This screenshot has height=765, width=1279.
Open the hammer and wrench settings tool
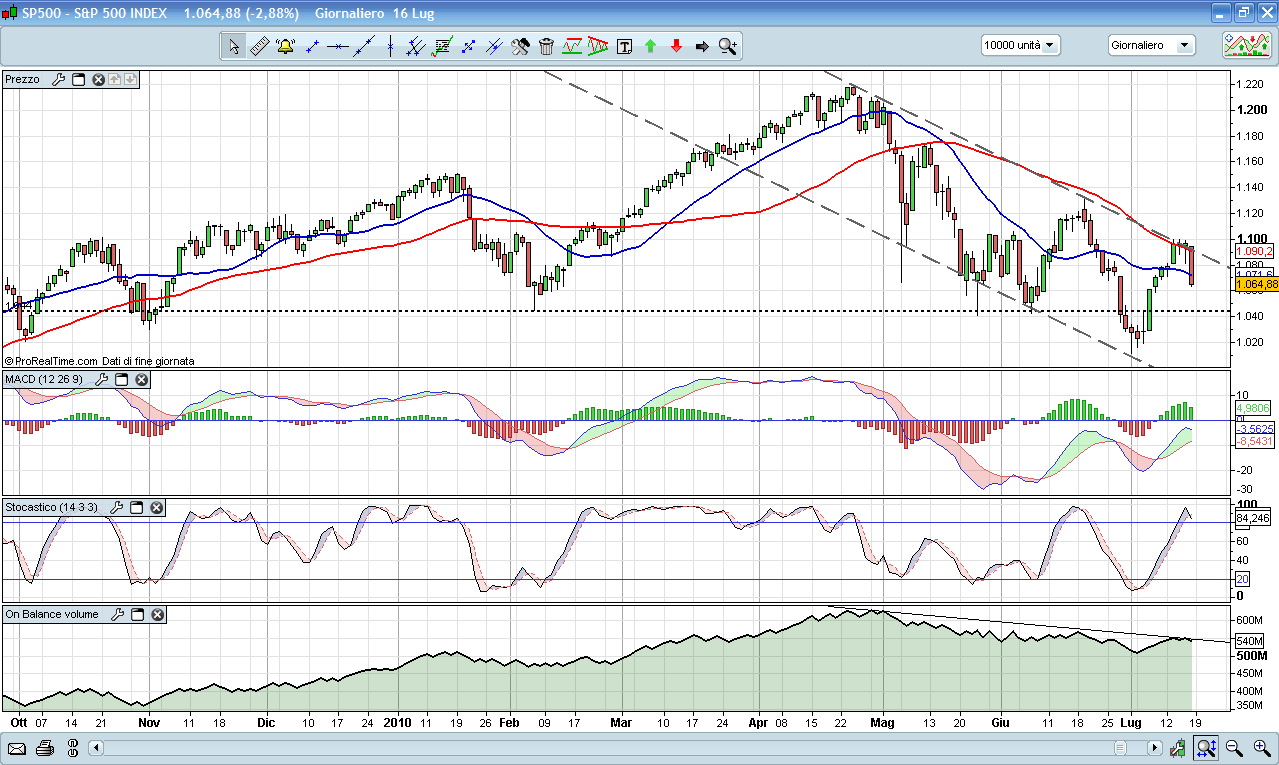tap(520, 46)
